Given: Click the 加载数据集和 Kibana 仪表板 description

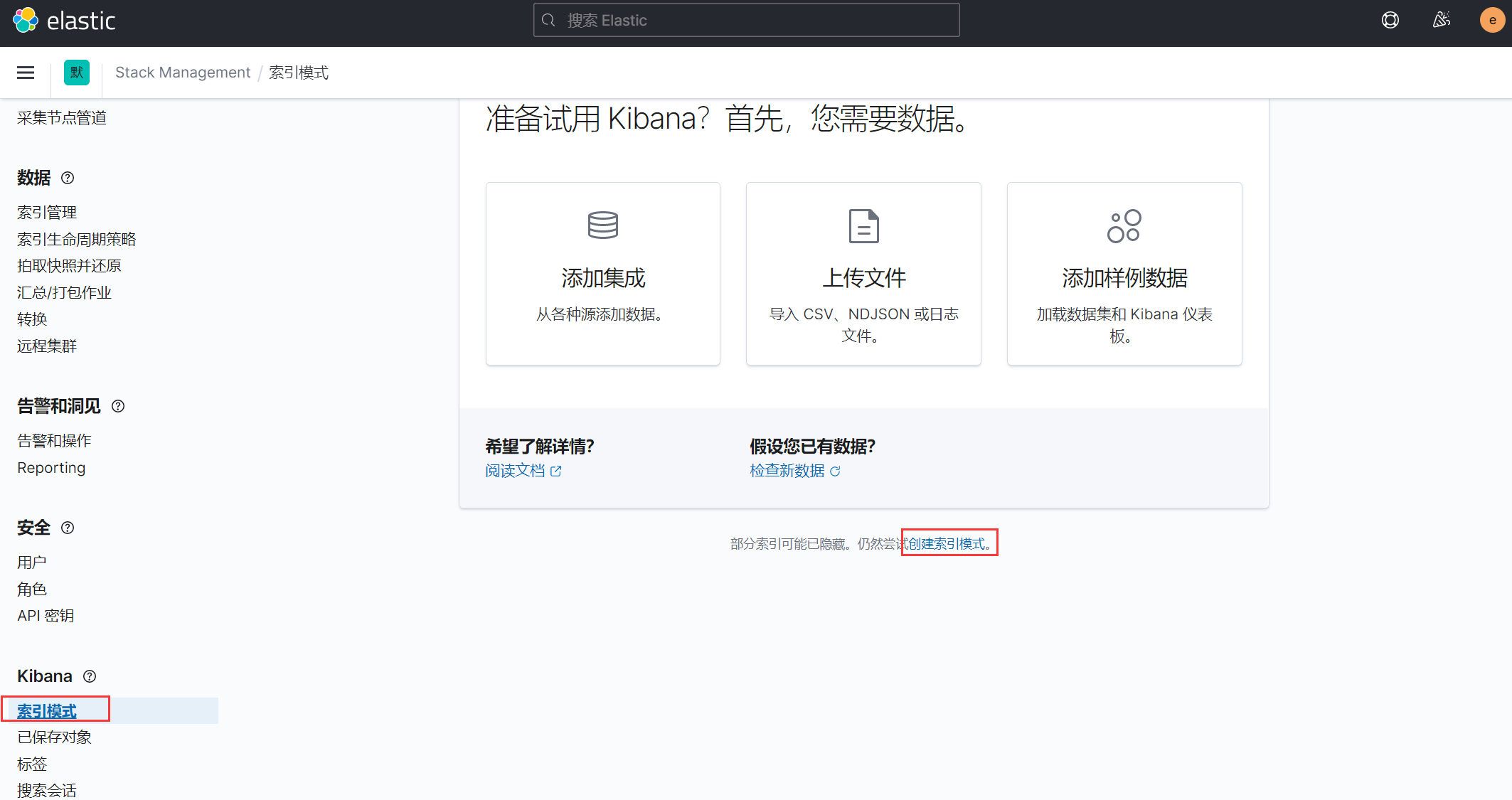Looking at the screenshot, I should (1124, 325).
